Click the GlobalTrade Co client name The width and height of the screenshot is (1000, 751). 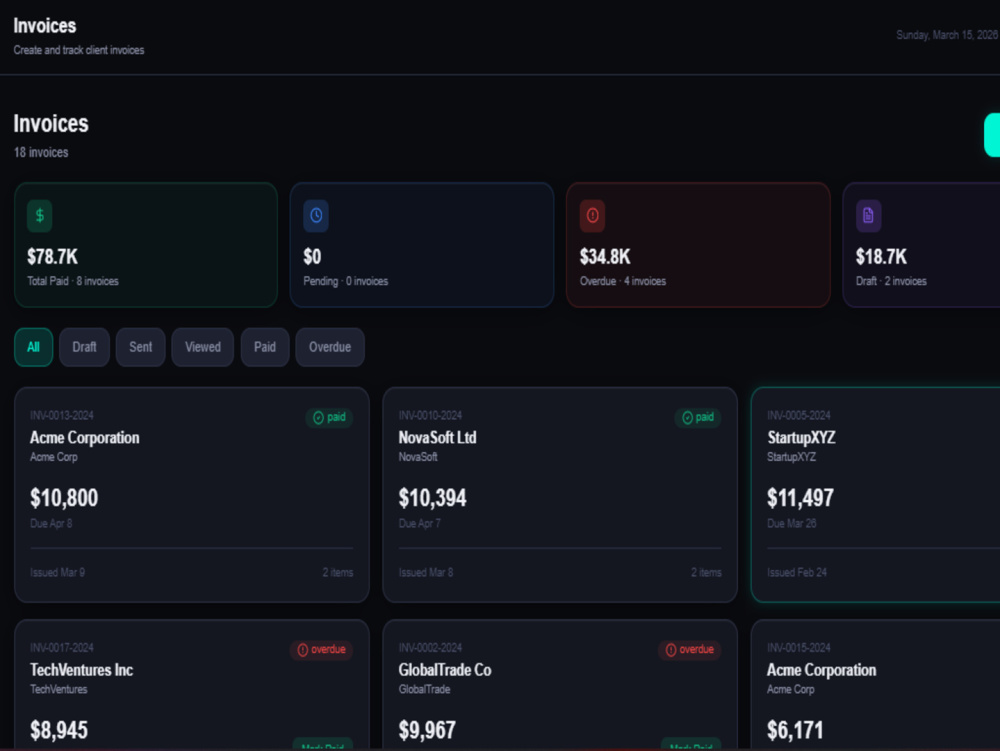[445, 670]
